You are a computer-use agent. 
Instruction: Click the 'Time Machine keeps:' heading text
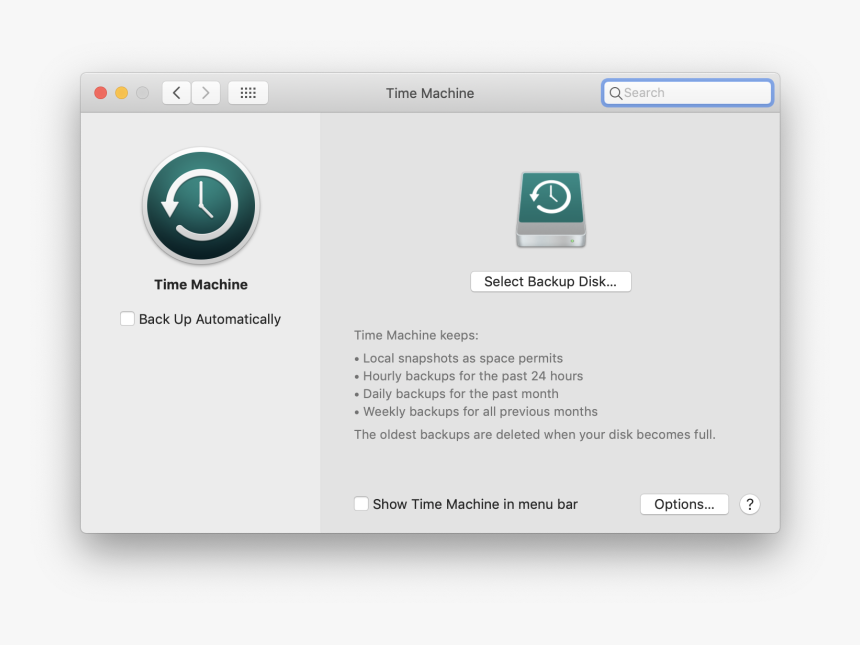tap(416, 336)
